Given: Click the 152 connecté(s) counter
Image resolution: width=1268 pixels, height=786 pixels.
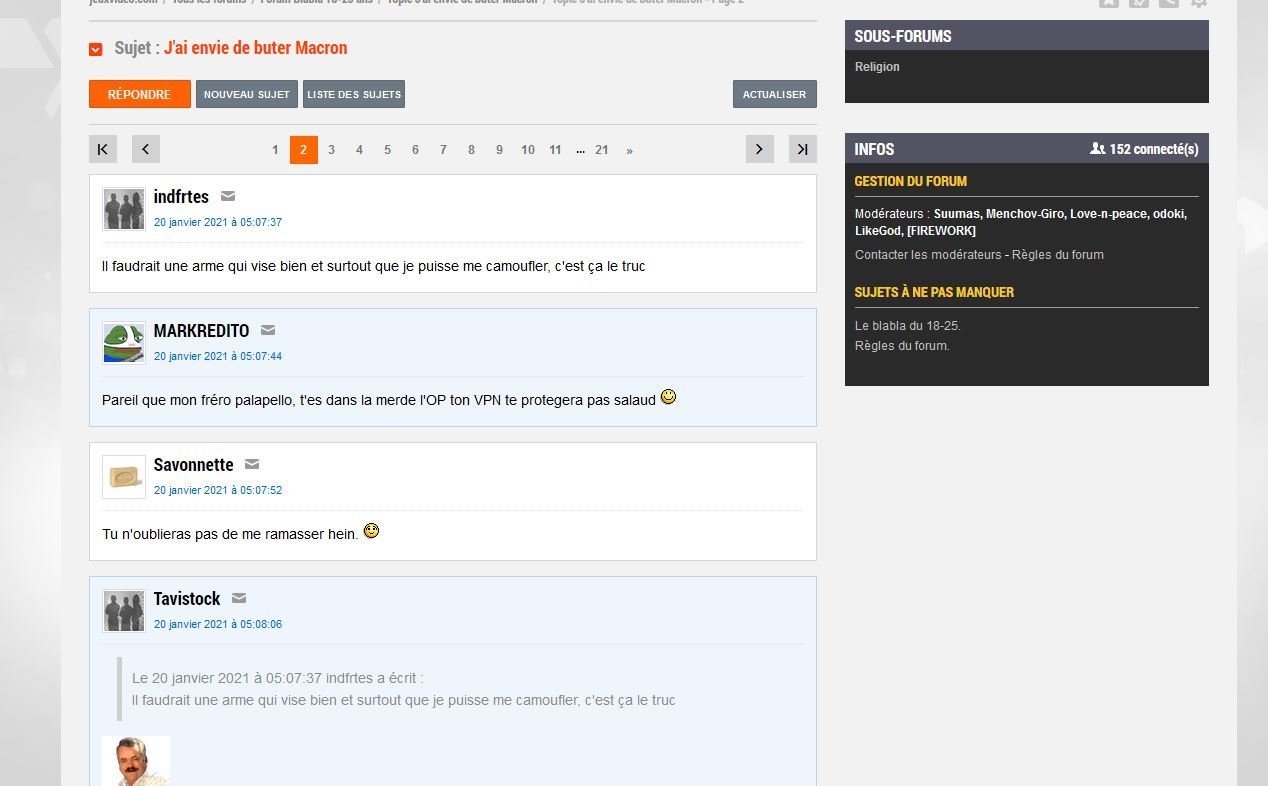Looking at the screenshot, I should tap(1144, 149).
